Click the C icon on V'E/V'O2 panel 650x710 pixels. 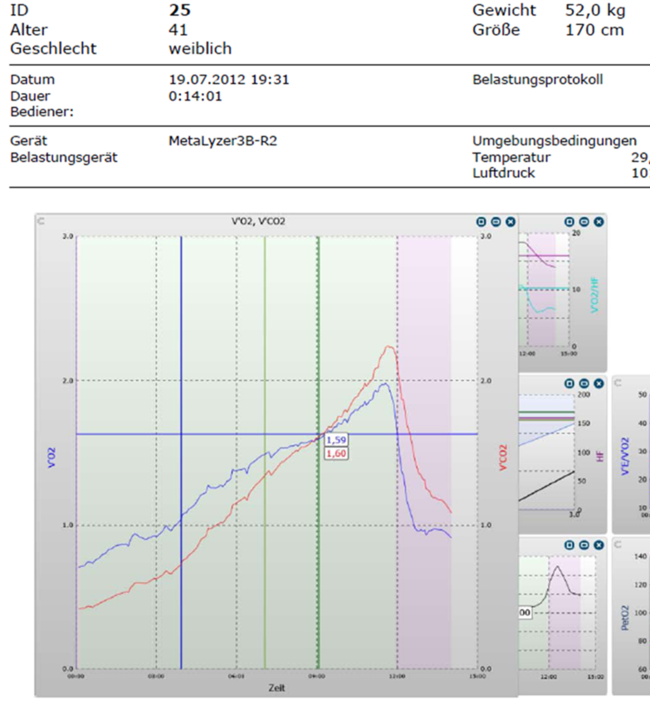coord(618,382)
